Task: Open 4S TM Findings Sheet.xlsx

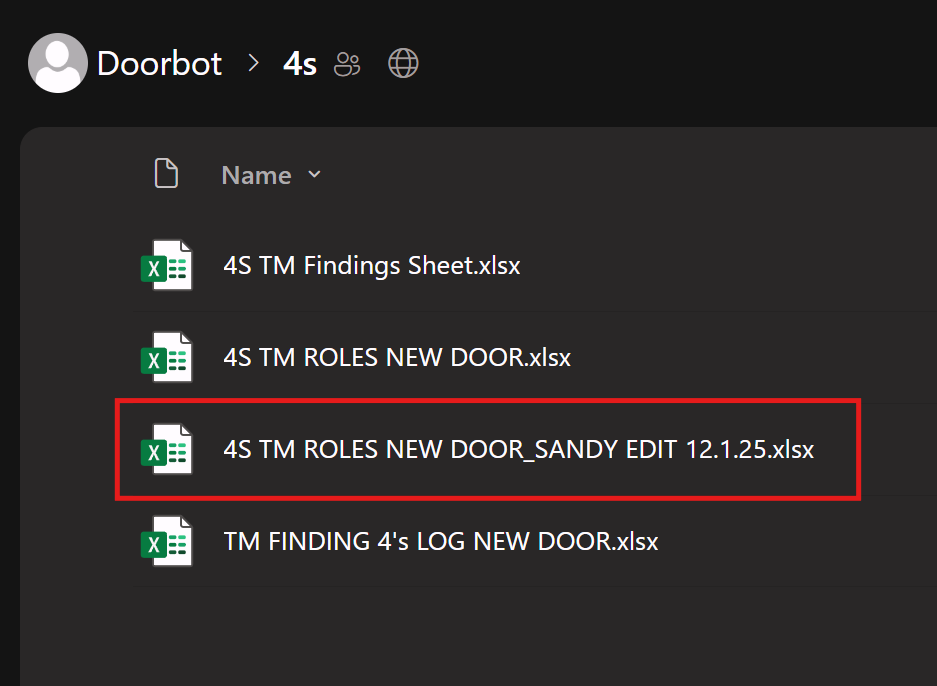Action: [x=371, y=266]
